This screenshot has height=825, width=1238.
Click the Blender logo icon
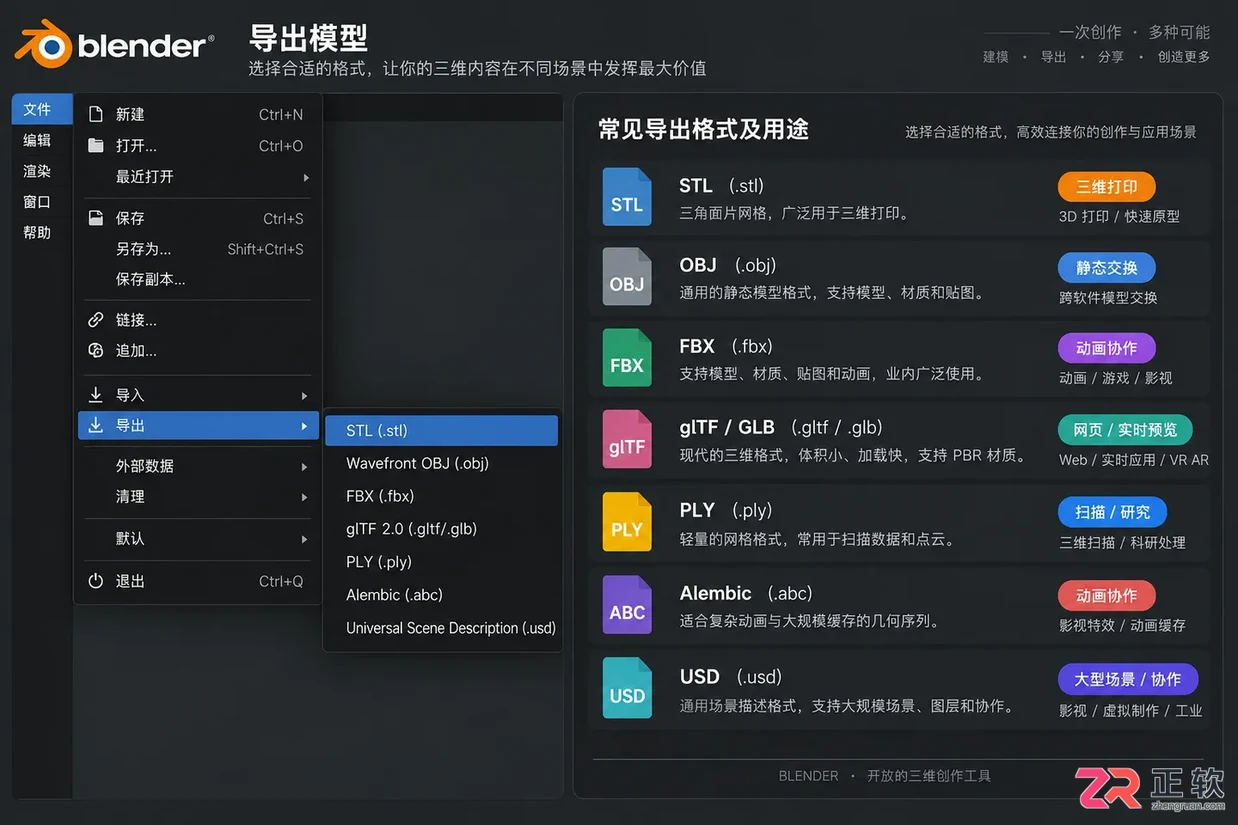point(42,44)
